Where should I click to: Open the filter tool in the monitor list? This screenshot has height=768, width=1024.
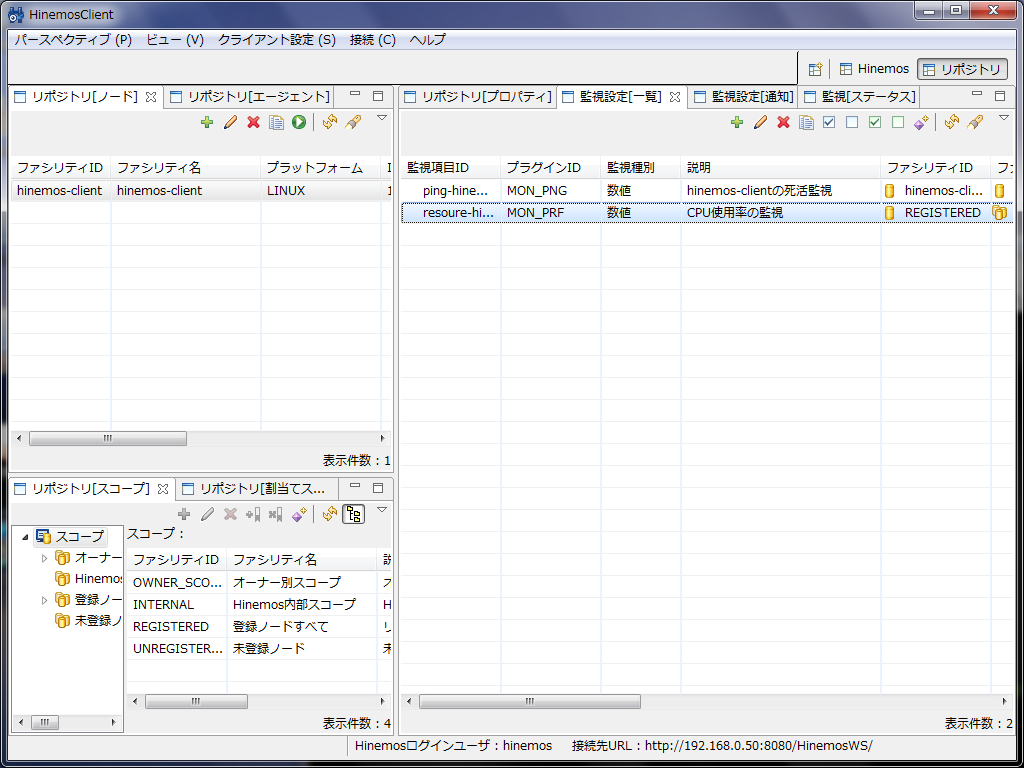tap(976, 122)
